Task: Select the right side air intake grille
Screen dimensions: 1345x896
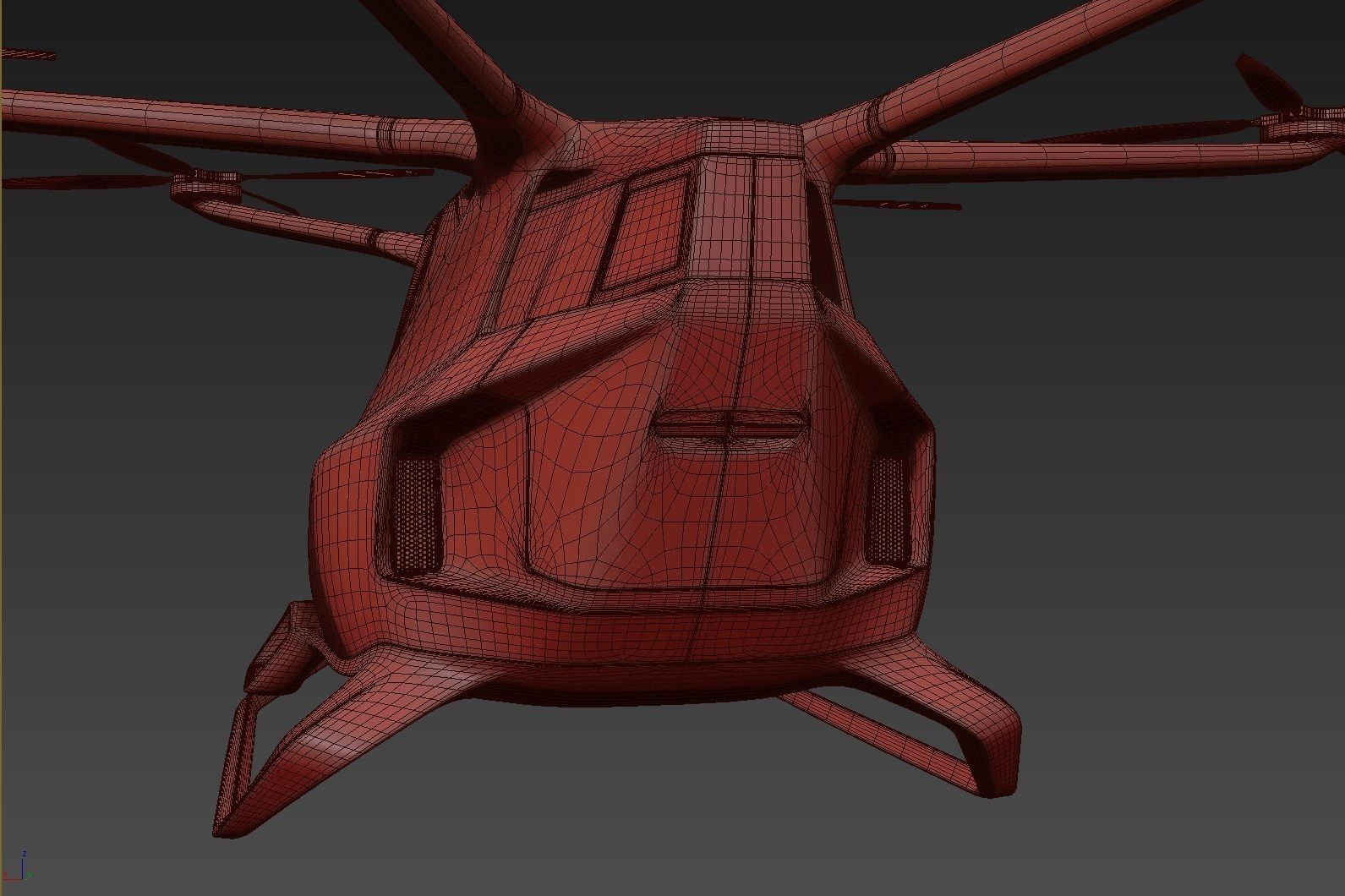Action: click(888, 511)
